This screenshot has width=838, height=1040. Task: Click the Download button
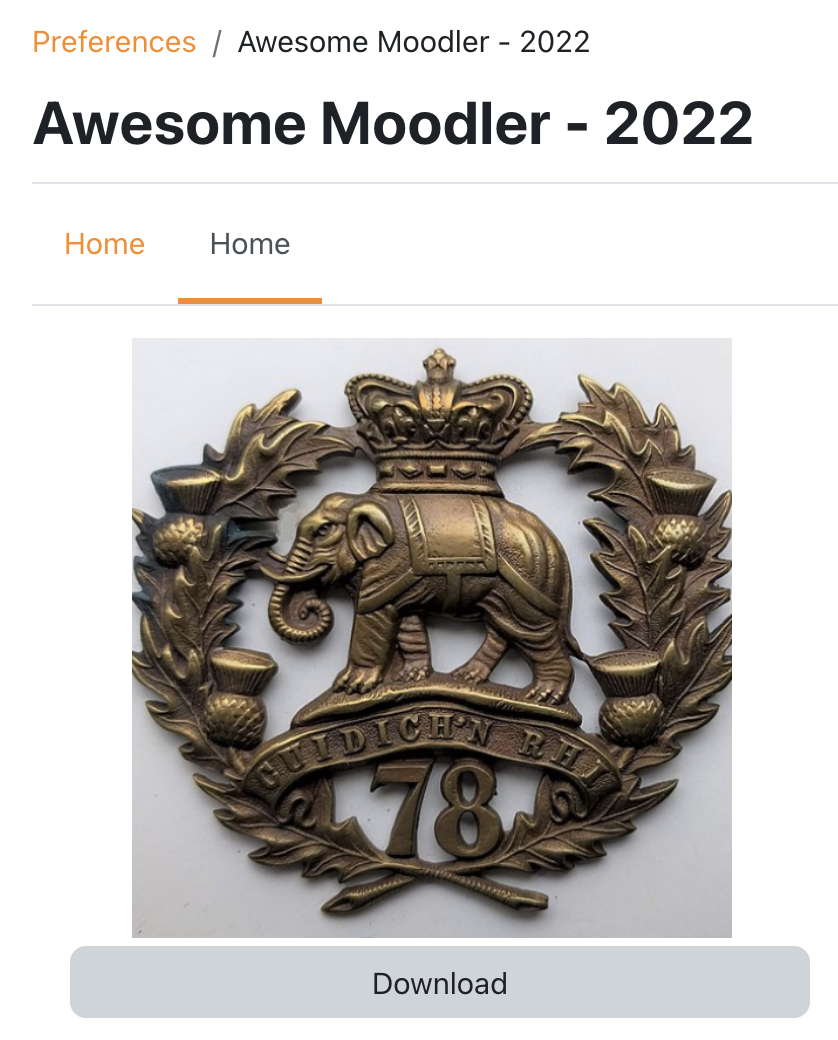click(x=439, y=982)
